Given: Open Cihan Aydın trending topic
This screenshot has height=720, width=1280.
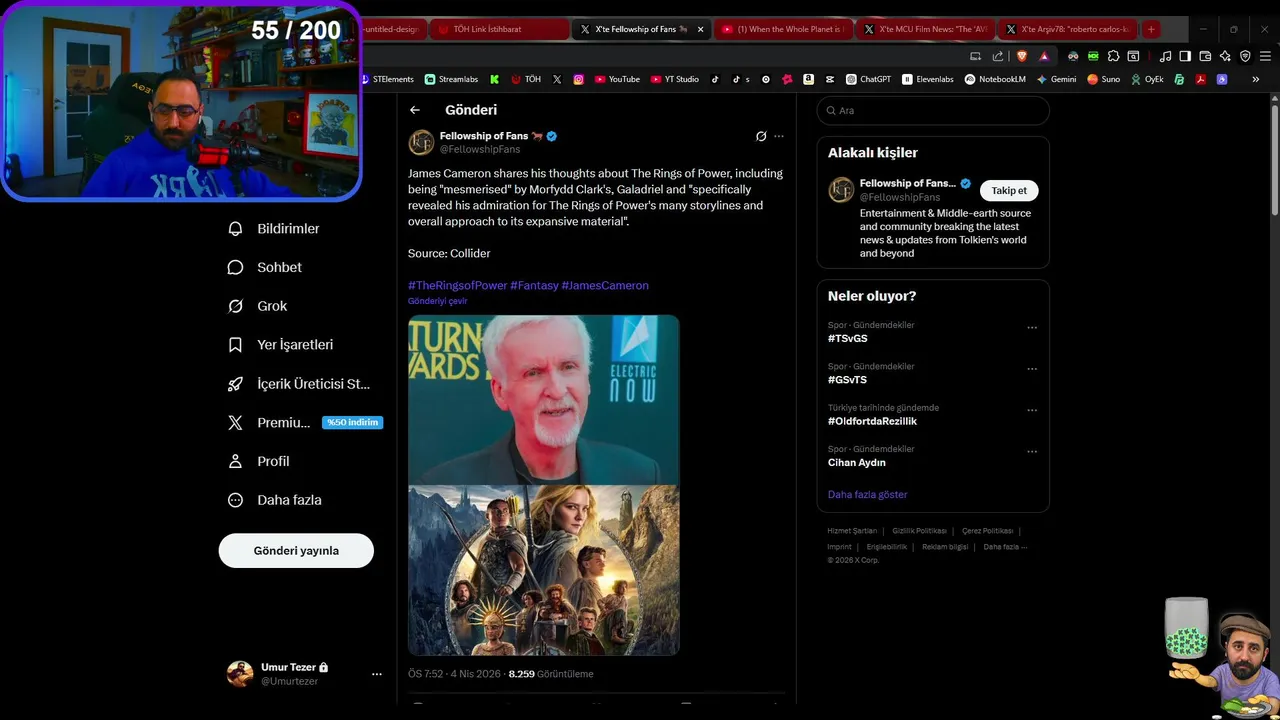Looking at the screenshot, I should (x=857, y=463).
